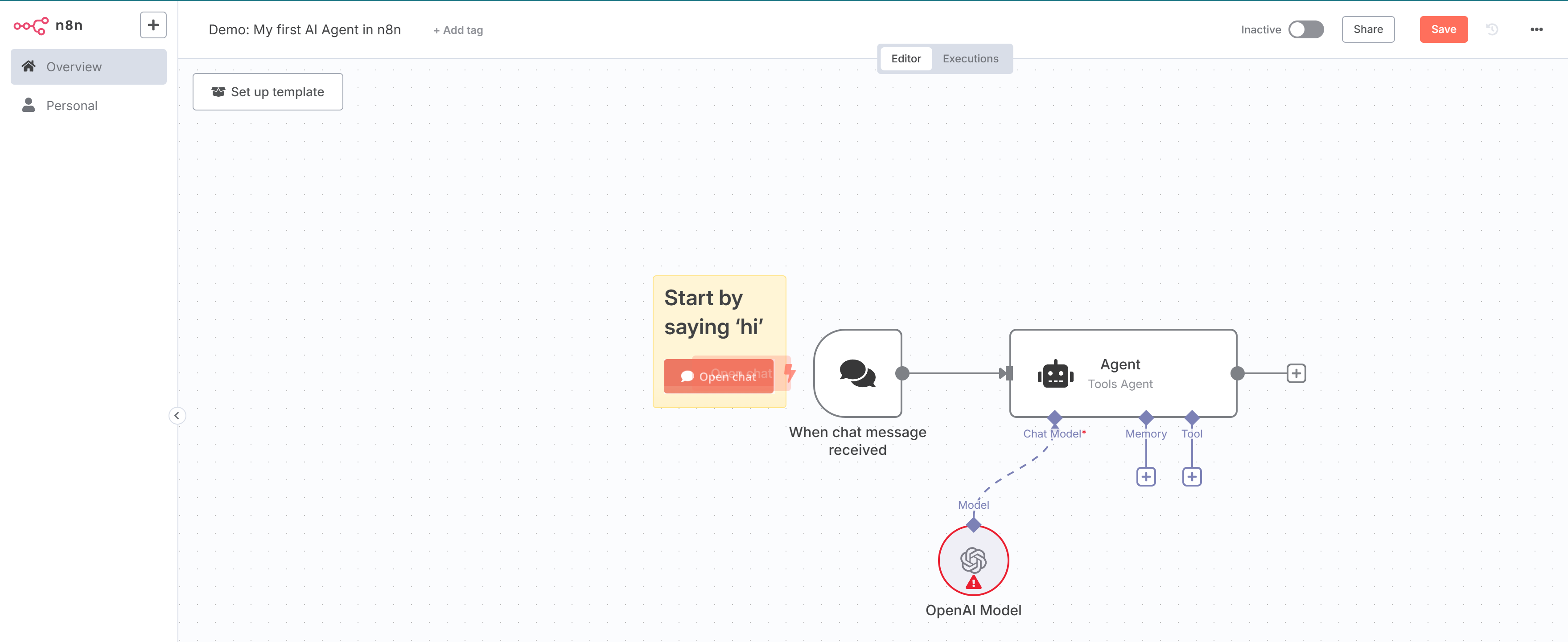This screenshot has width=1568, height=642.
Task: Click Set up template button
Action: (267, 92)
